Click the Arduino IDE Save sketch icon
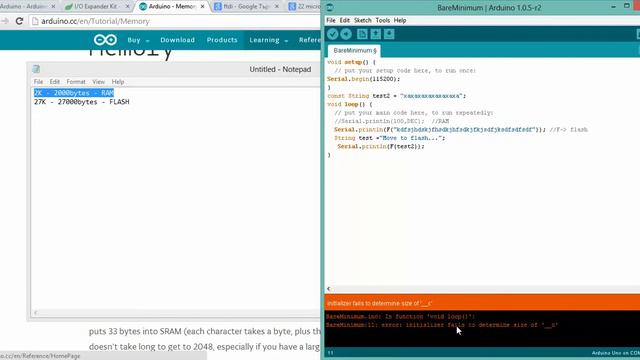The height and width of the screenshot is (360, 640). 389,34
